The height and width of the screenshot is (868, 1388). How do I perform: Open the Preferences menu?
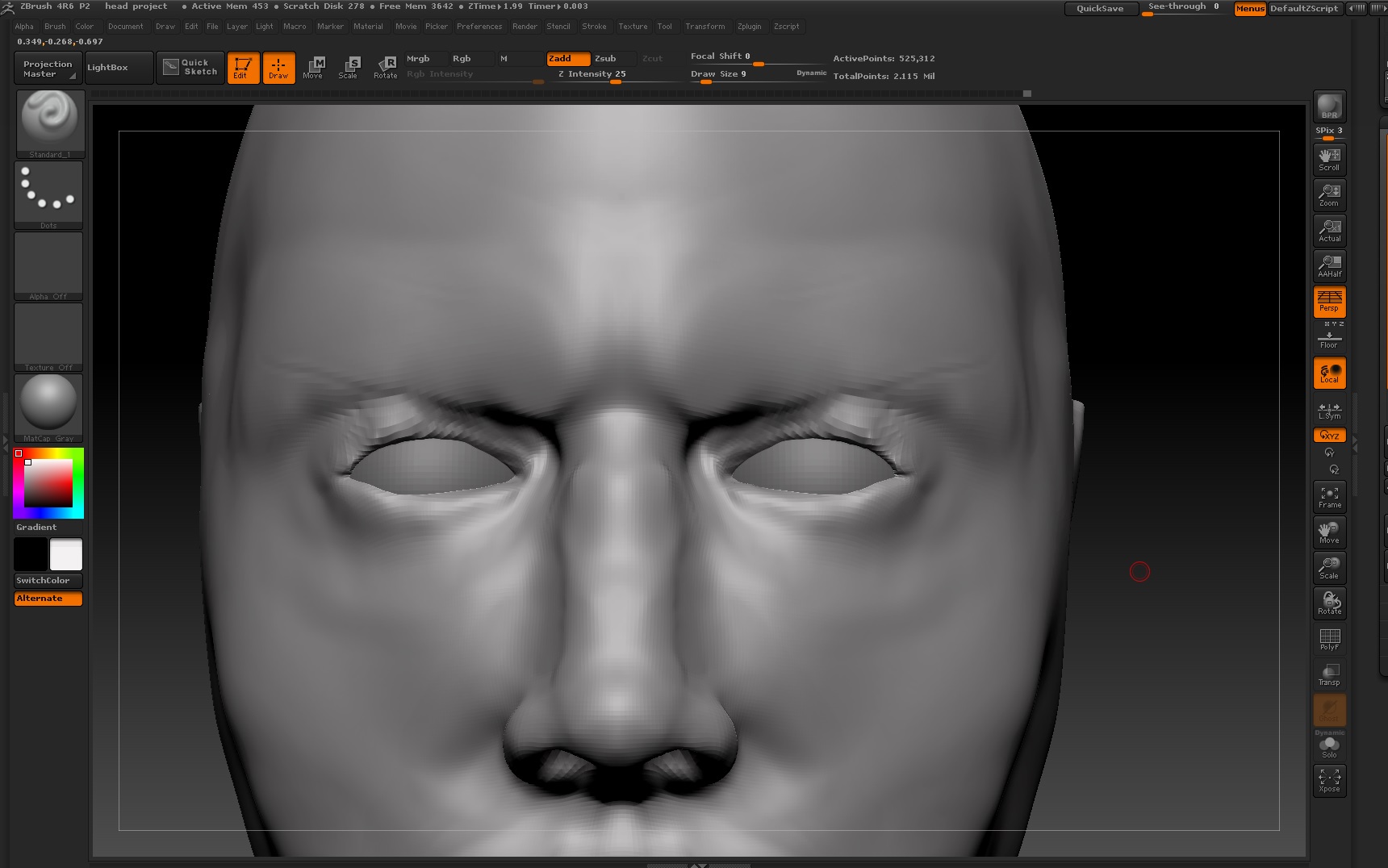(x=479, y=27)
